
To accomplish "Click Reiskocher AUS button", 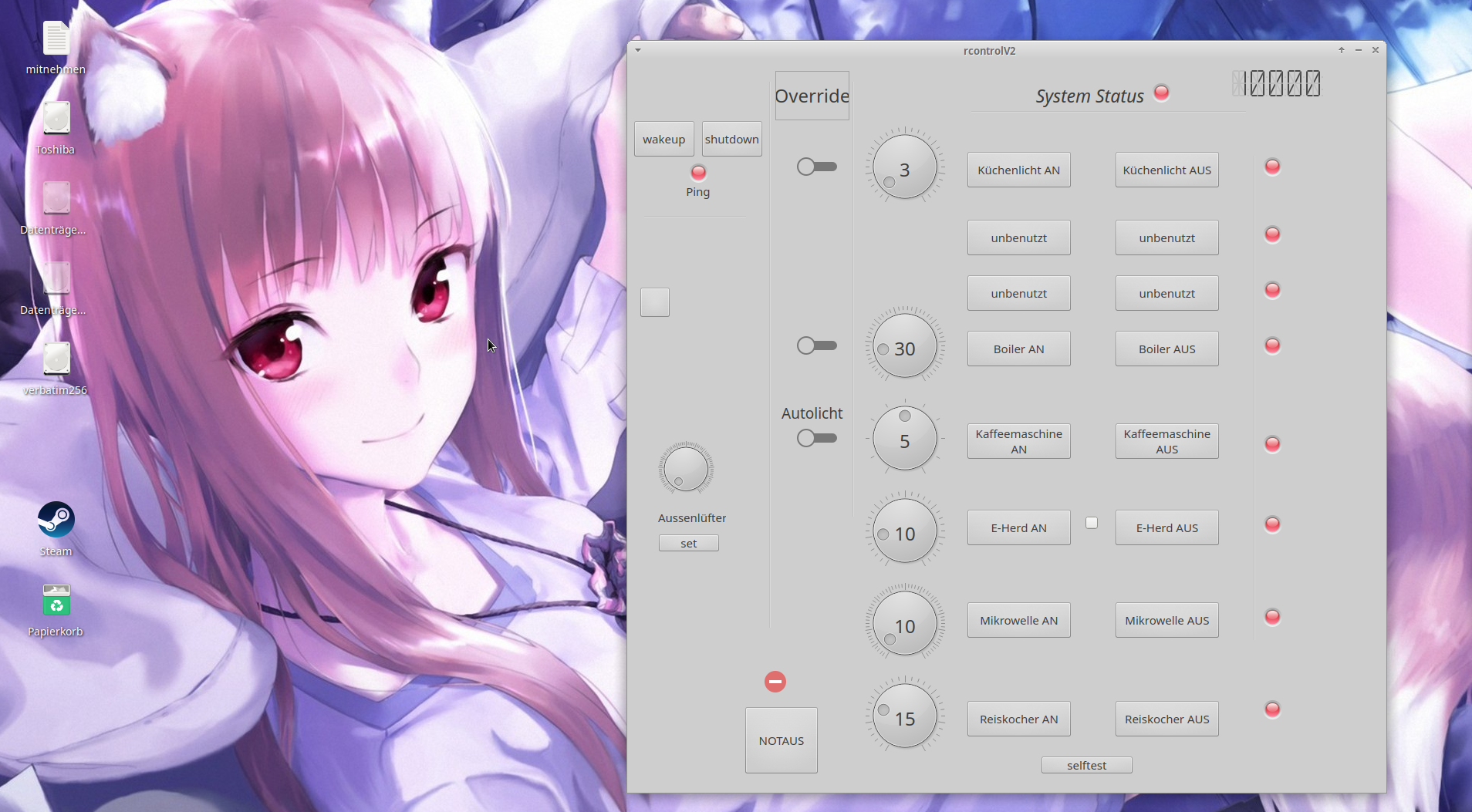I will coord(1167,719).
